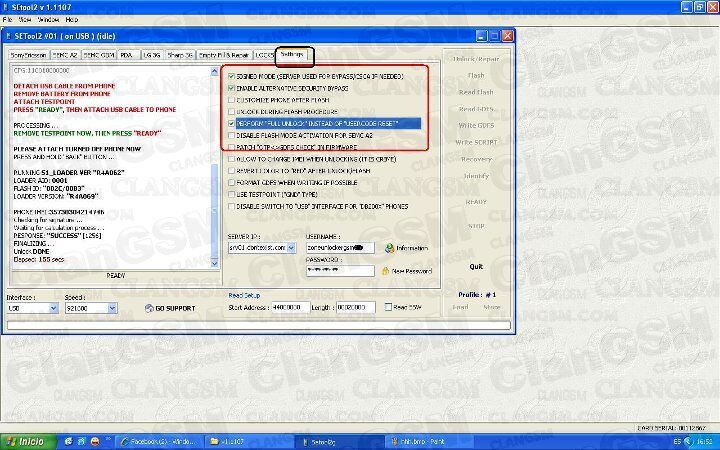Click the Length input field
Viewport: 720px width, 450px height.
[356, 307]
